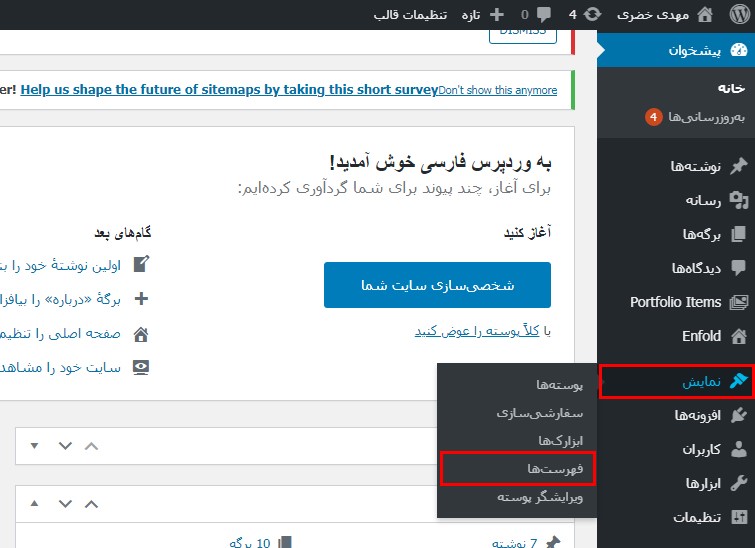Viewport: 755px width, 548px height.
Task: Click کلاً پوسته را عوض کنید link
Action: pyautogui.click(x=477, y=331)
